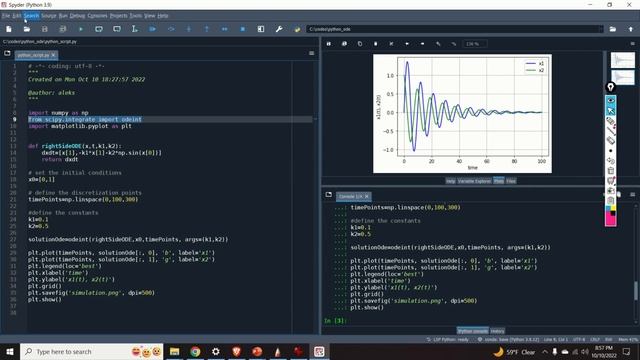Save the plot as an image

coord(329,44)
